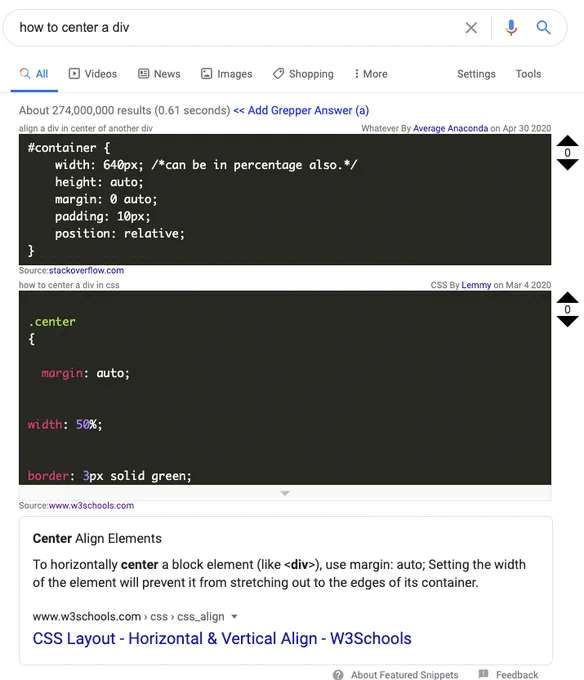Open CSS Layout Horizontal & Vertical Align result
Viewport: 584px width, 680px height.
pyautogui.click(x=222, y=638)
